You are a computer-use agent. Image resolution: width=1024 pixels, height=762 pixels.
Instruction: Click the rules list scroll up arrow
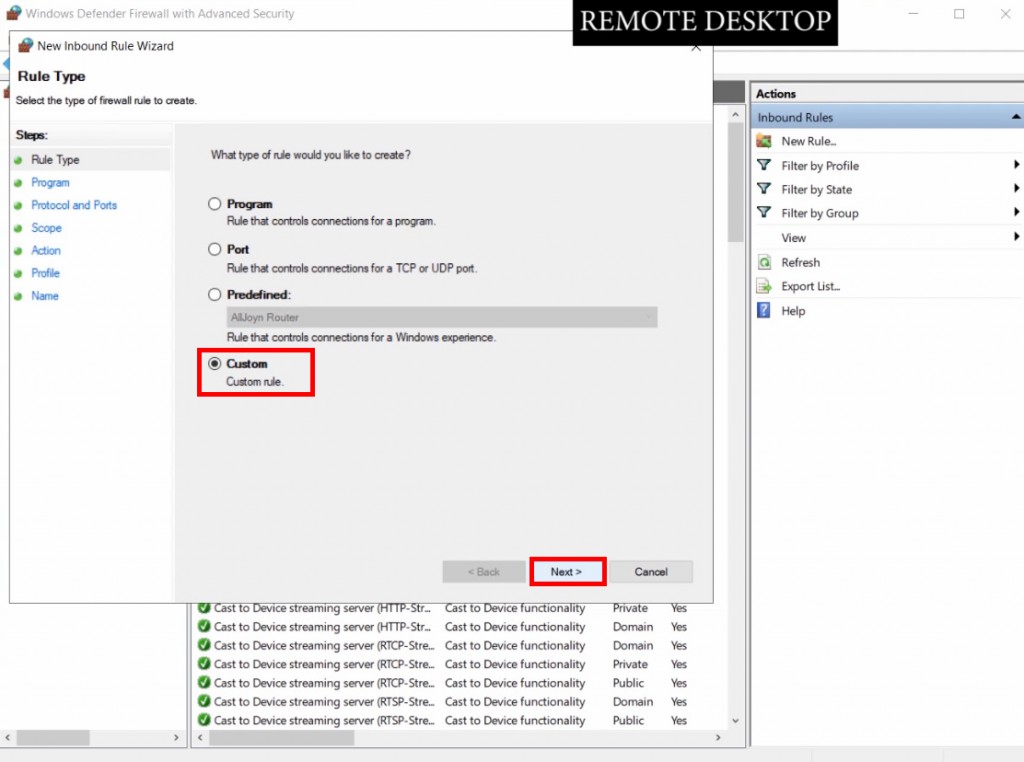click(x=735, y=114)
